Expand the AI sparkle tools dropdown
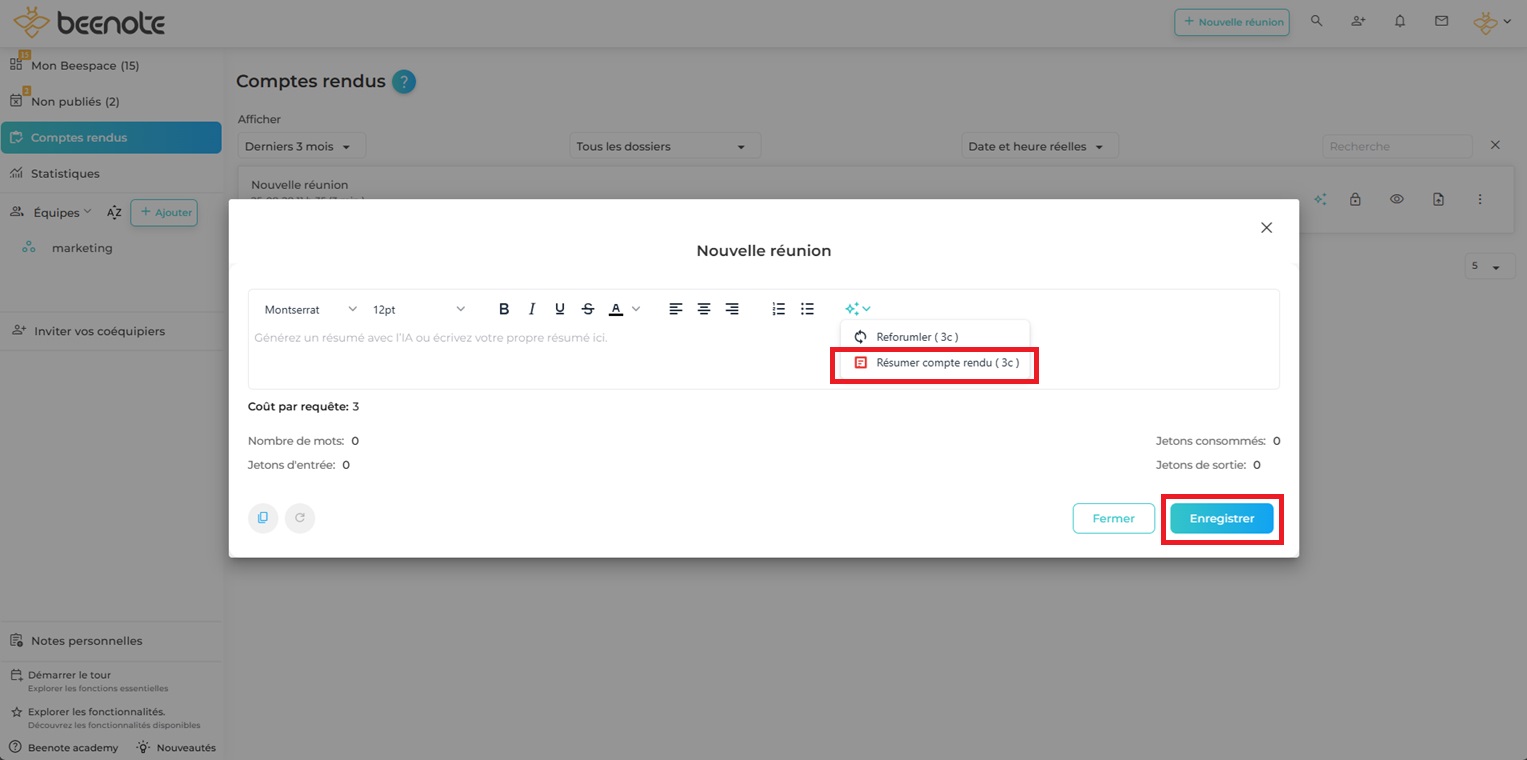 pyautogui.click(x=857, y=309)
